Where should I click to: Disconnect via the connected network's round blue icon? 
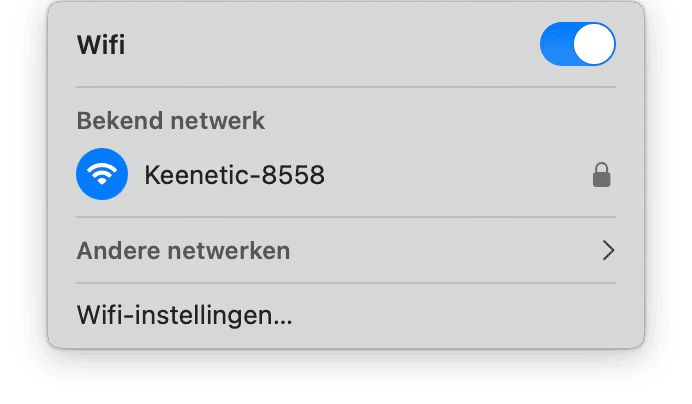pos(102,174)
